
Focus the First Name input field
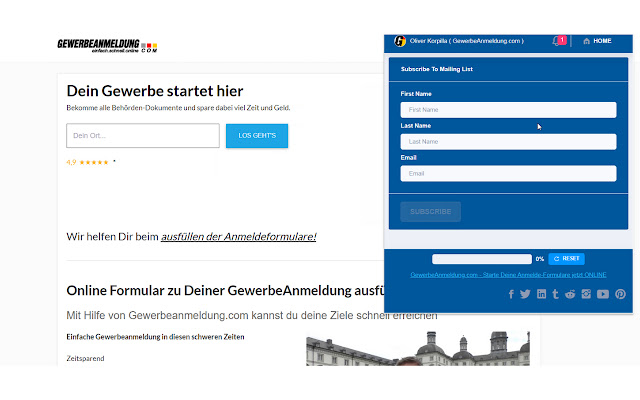coord(508,110)
